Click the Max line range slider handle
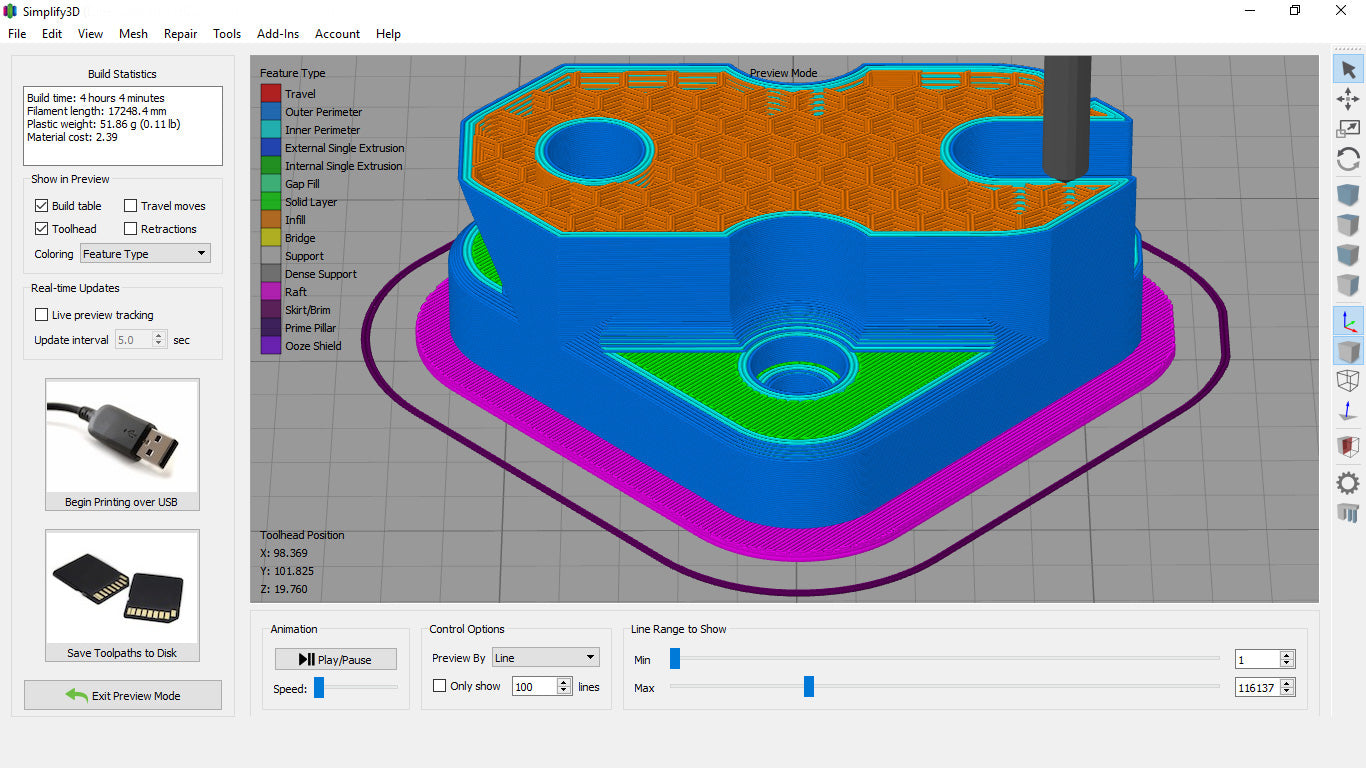 (809, 687)
